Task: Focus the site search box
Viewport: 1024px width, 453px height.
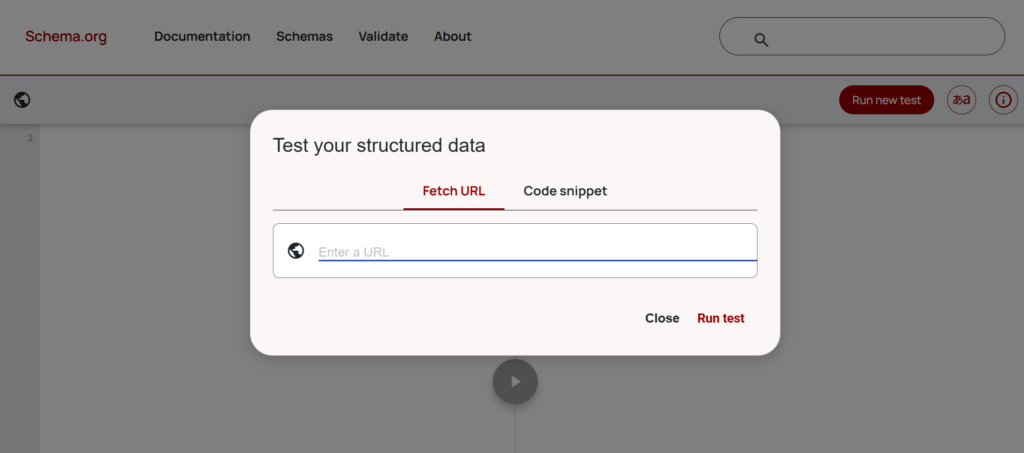Action: tap(861, 37)
